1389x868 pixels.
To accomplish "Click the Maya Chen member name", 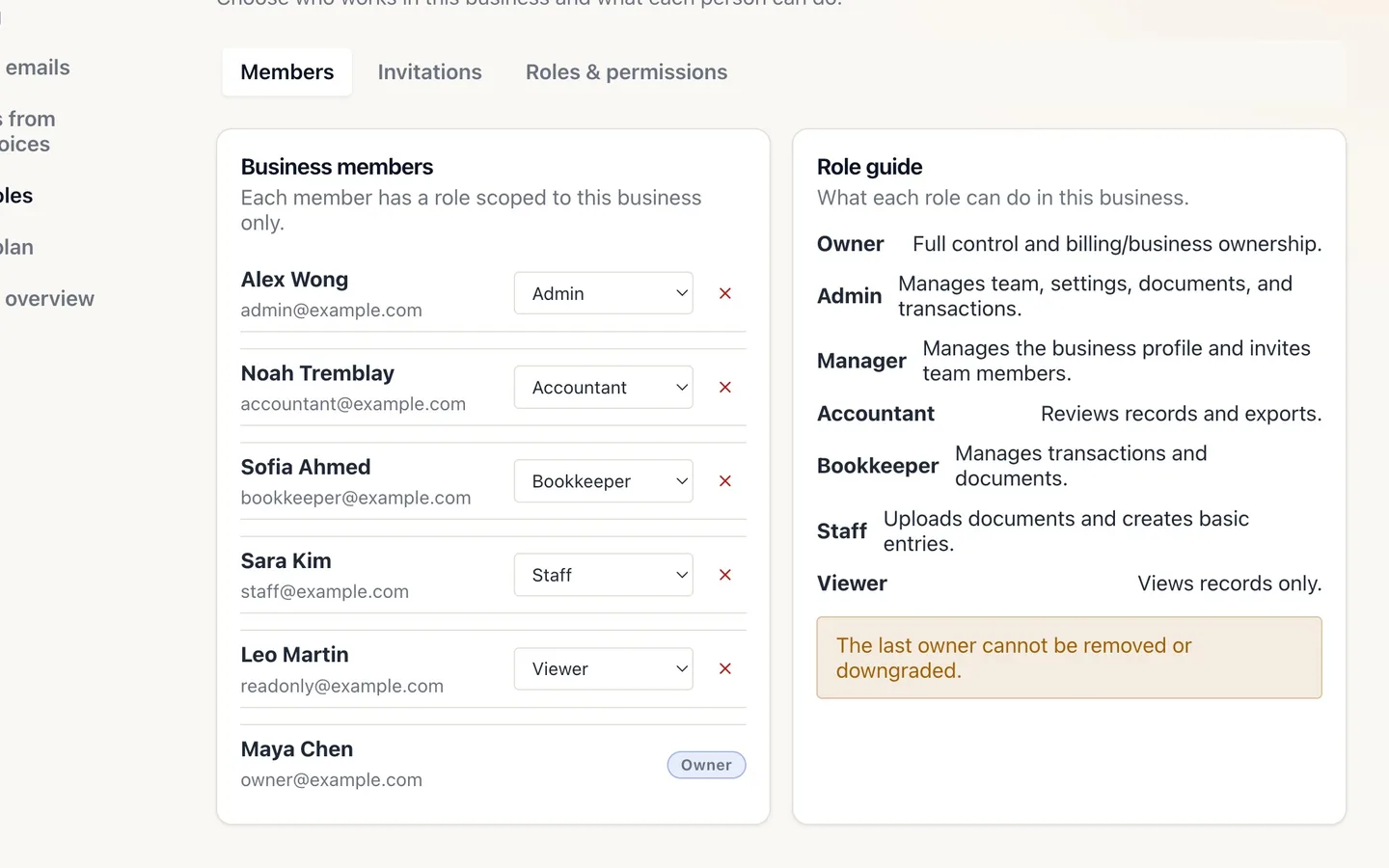I will [x=297, y=749].
